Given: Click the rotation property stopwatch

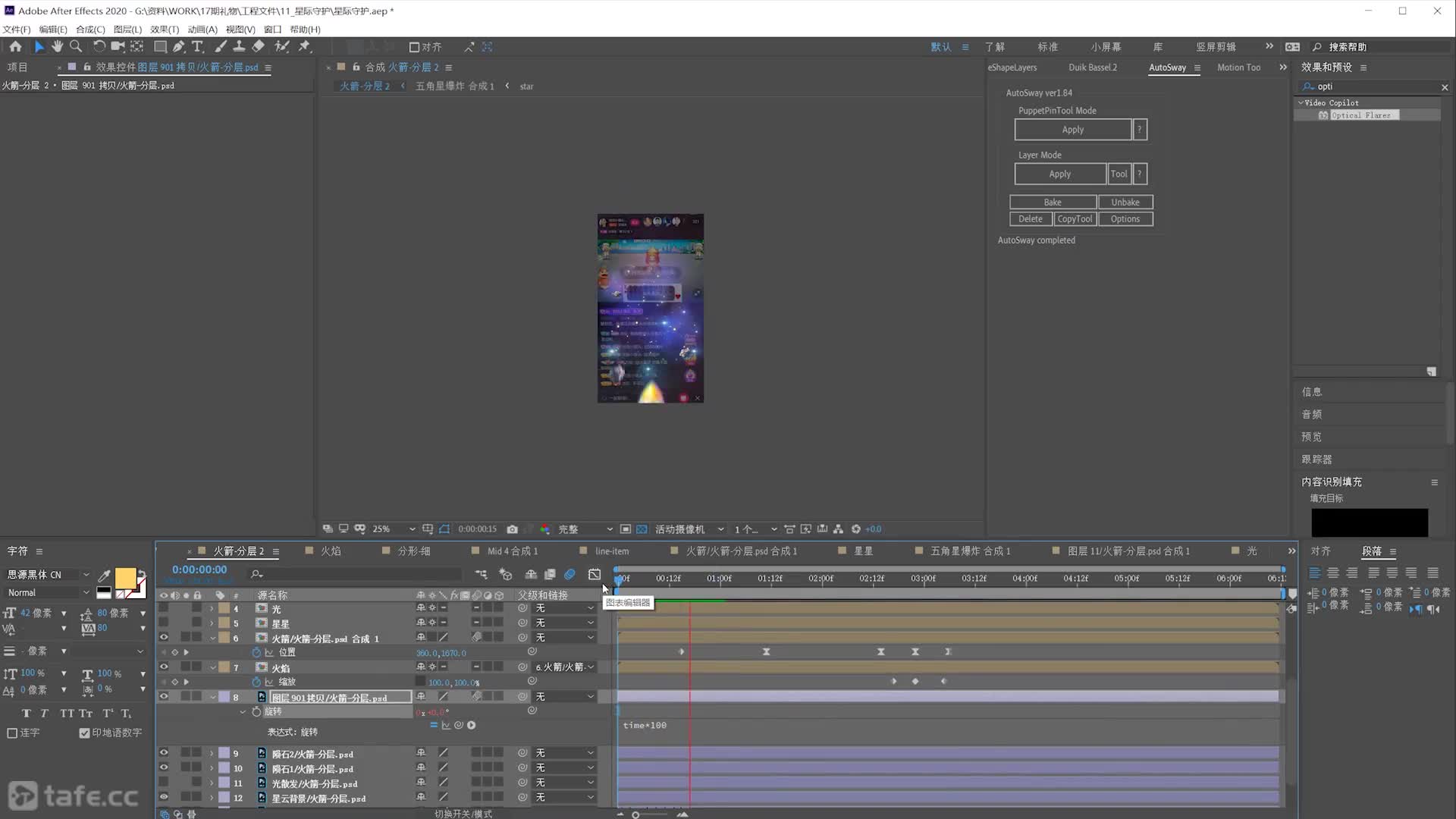Looking at the screenshot, I should [256, 711].
